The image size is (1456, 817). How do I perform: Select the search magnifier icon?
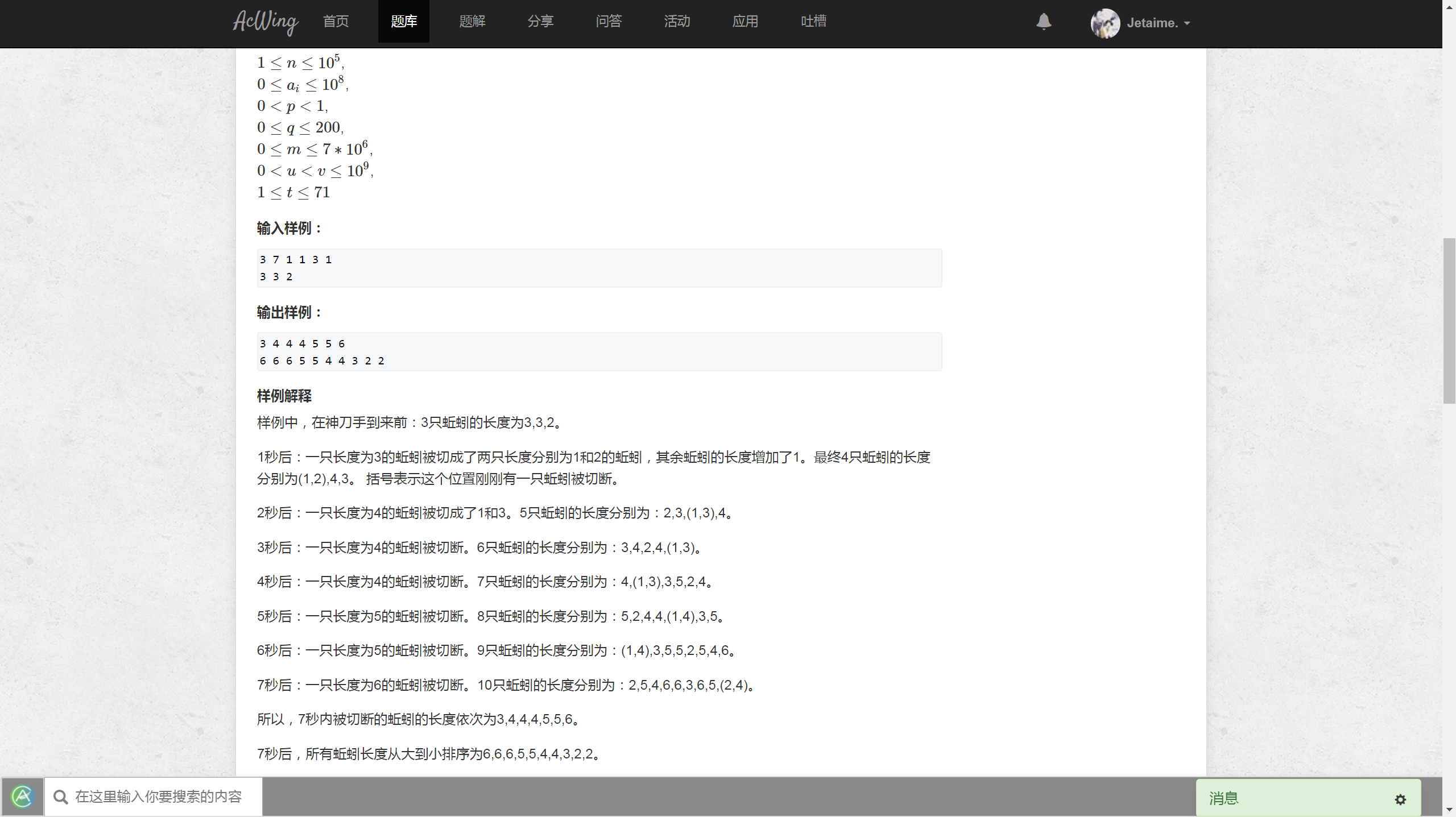coord(60,797)
